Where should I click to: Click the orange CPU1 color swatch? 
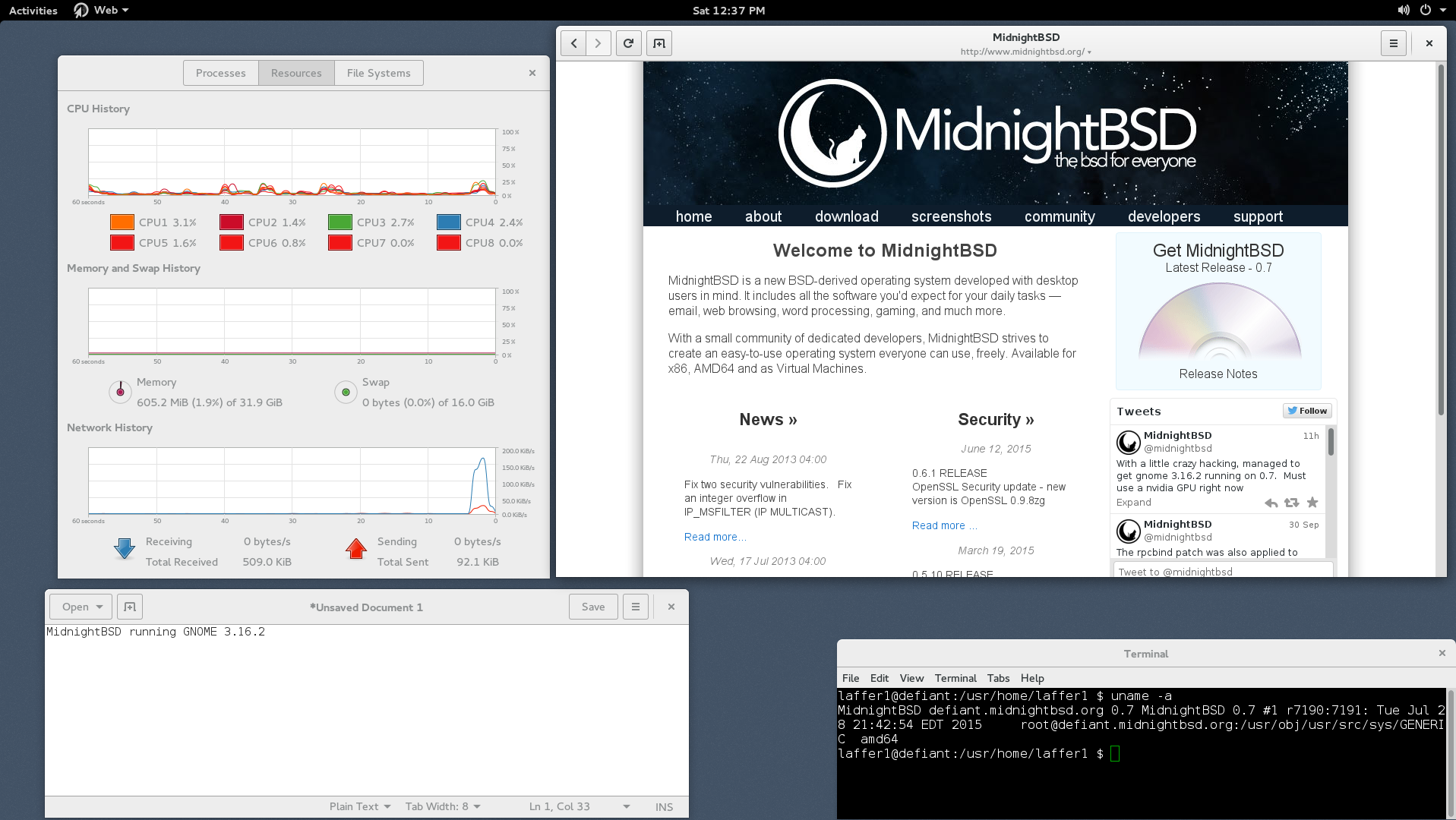coord(122,222)
